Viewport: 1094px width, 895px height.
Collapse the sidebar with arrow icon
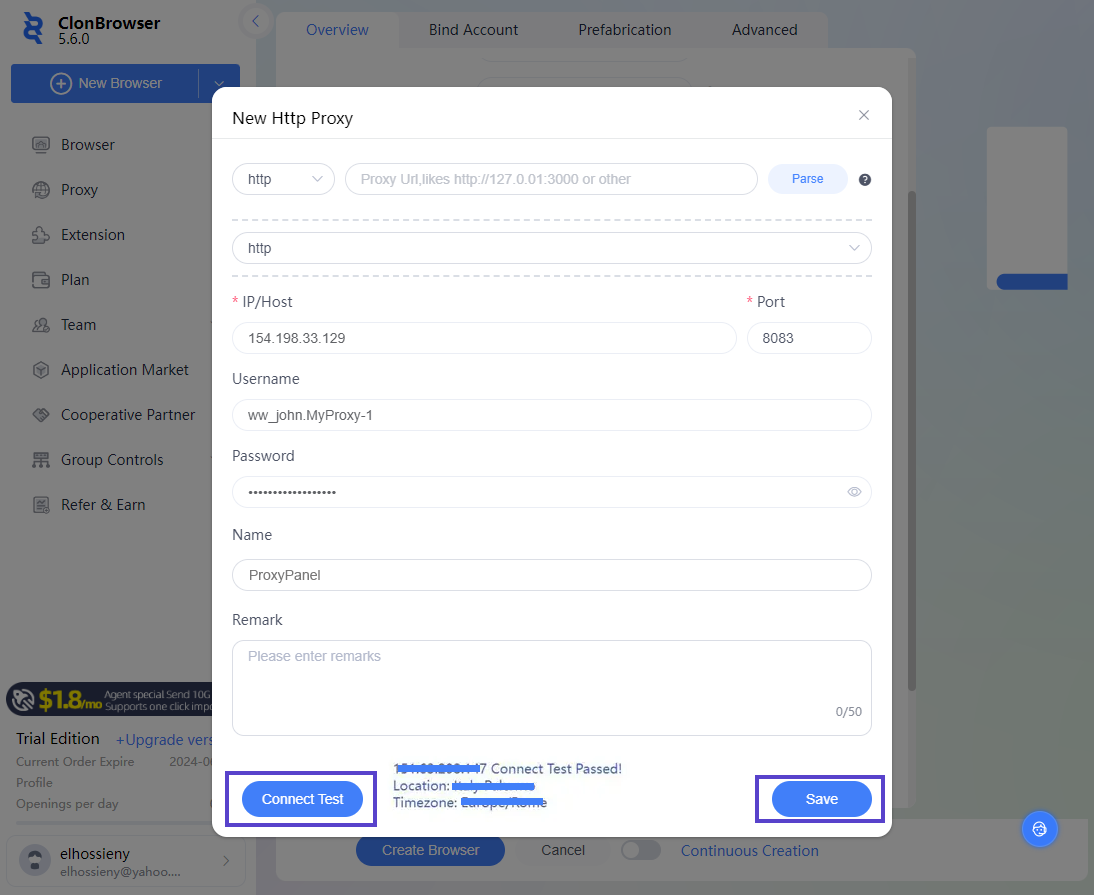[x=256, y=21]
